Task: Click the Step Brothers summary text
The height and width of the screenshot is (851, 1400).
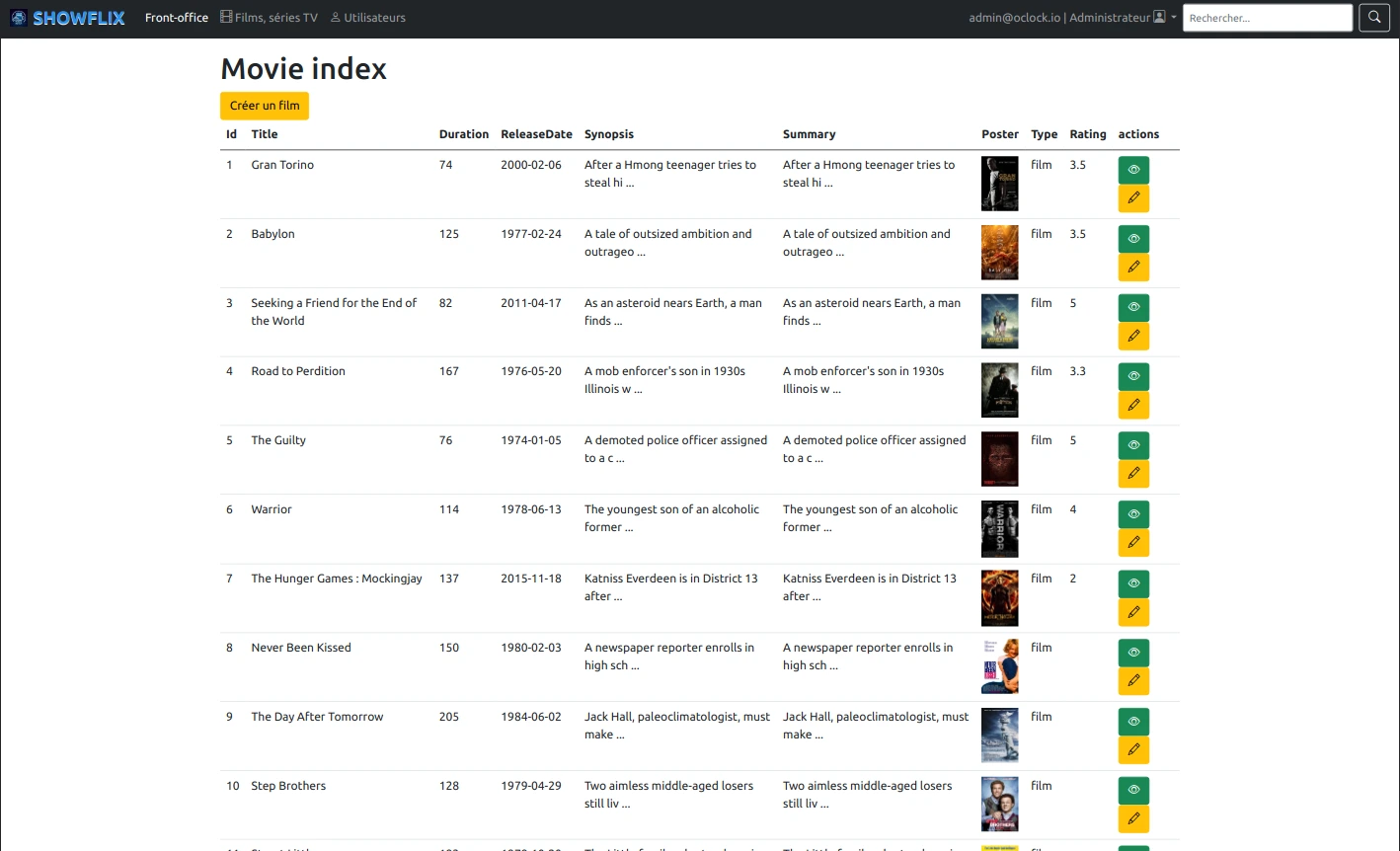Action: (868, 795)
